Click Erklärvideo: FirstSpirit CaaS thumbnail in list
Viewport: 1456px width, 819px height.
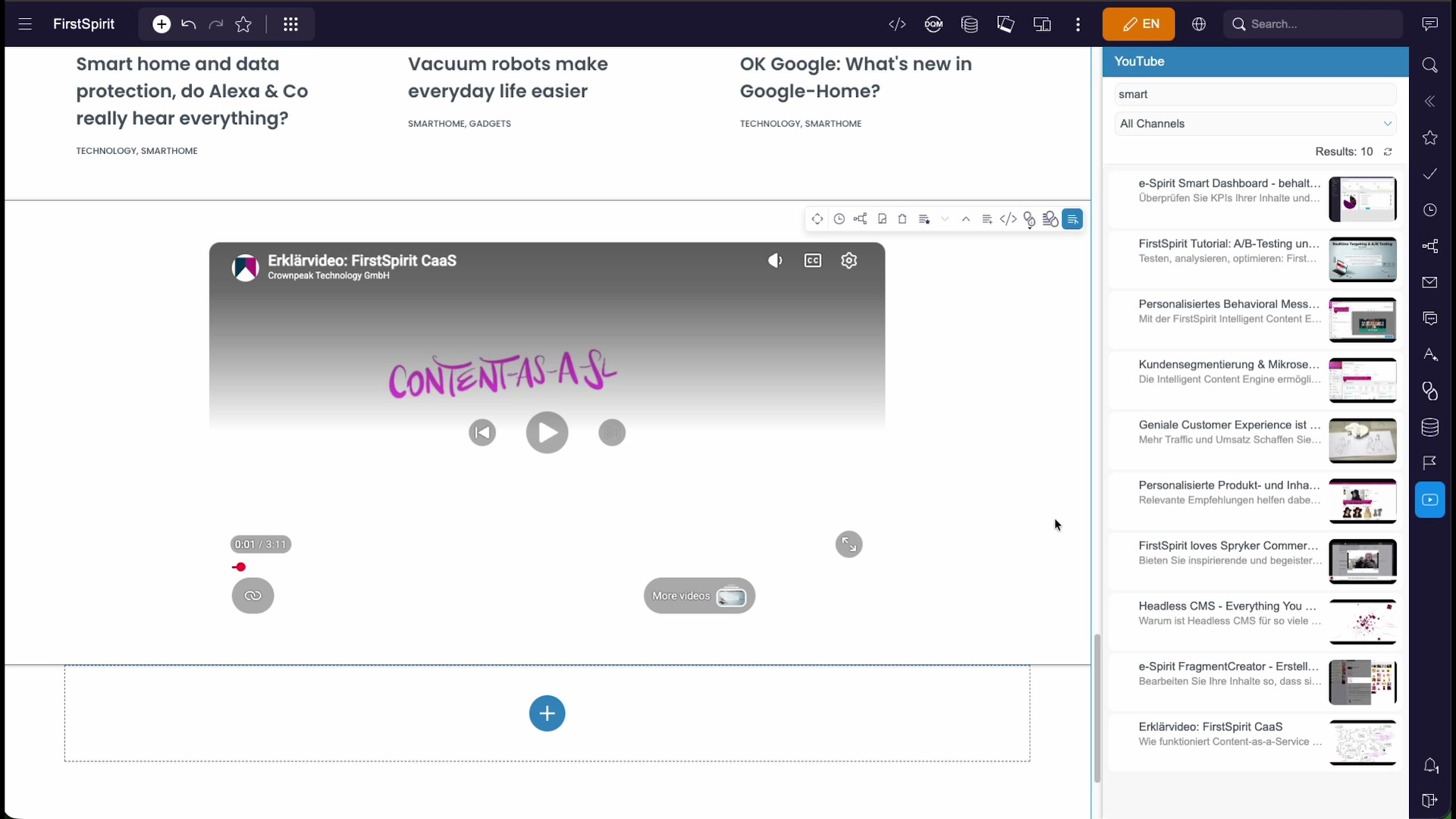pyautogui.click(x=1363, y=742)
